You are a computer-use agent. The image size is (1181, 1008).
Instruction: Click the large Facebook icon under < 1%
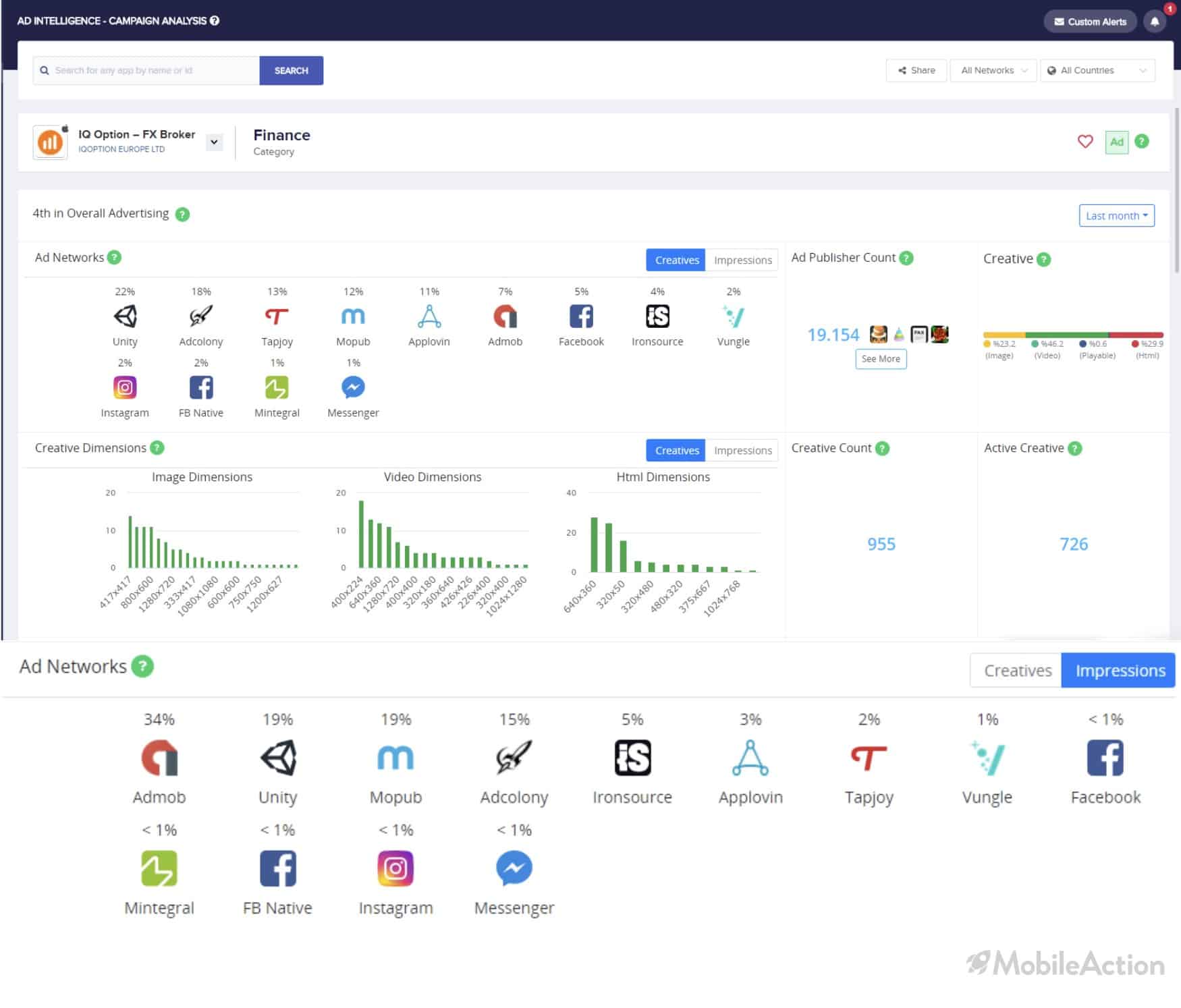point(1105,758)
